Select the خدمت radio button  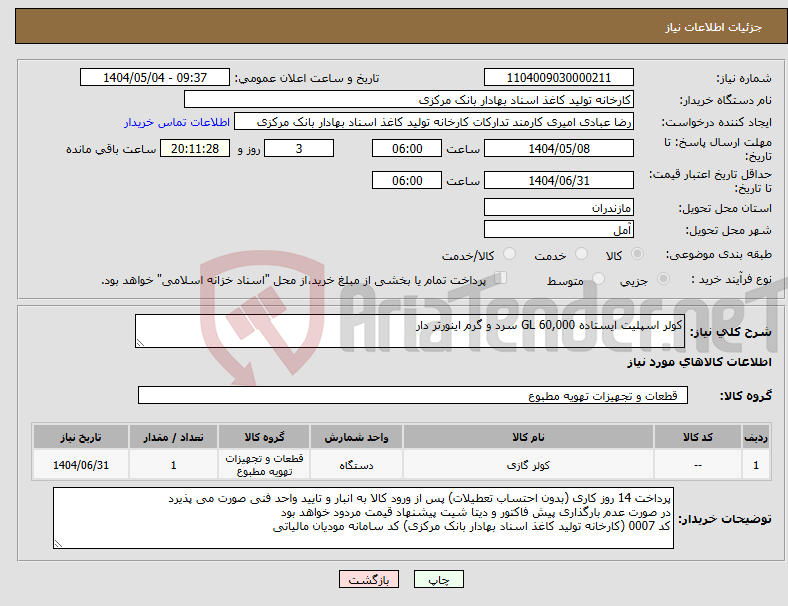pyautogui.click(x=581, y=254)
